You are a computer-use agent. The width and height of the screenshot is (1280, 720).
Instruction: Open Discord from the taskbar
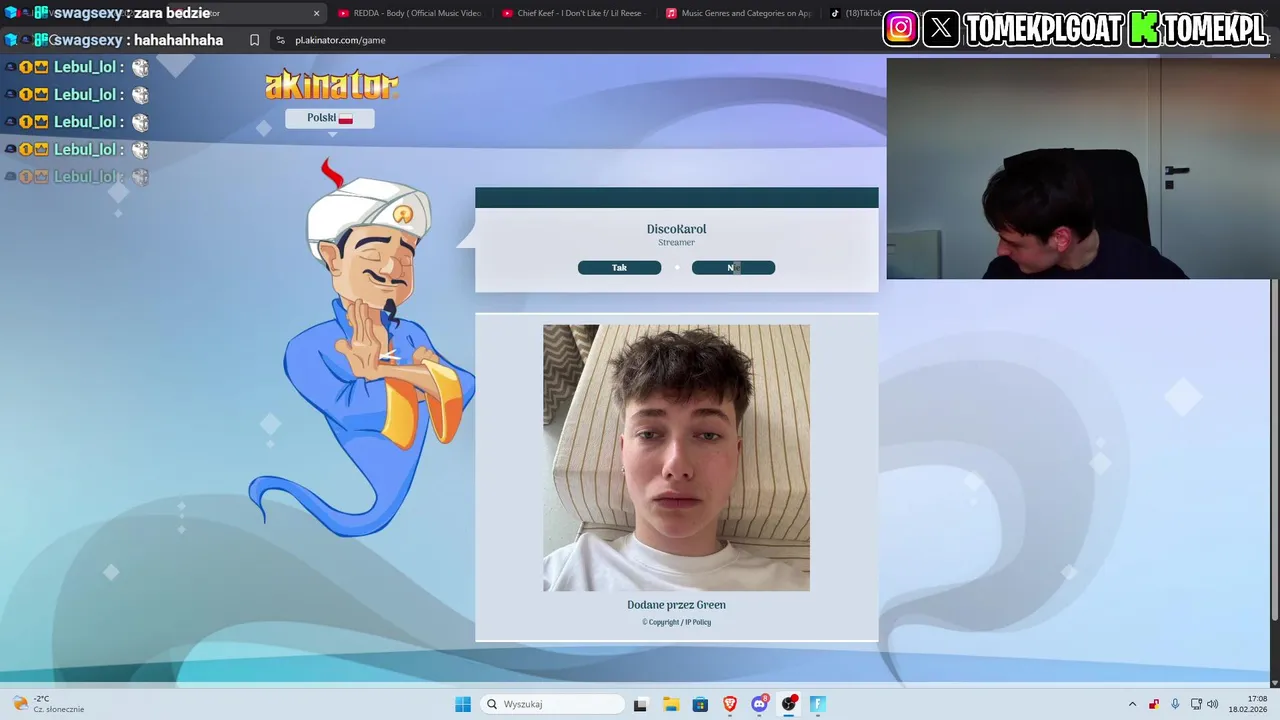760,704
